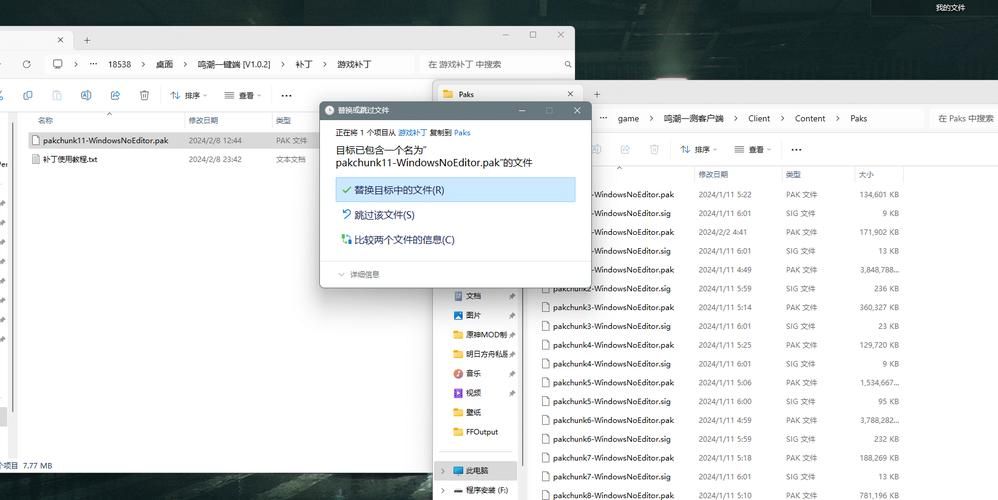Open 排序 dropdown in 游戏补丁 window
998x500 pixels.
coord(189,95)
